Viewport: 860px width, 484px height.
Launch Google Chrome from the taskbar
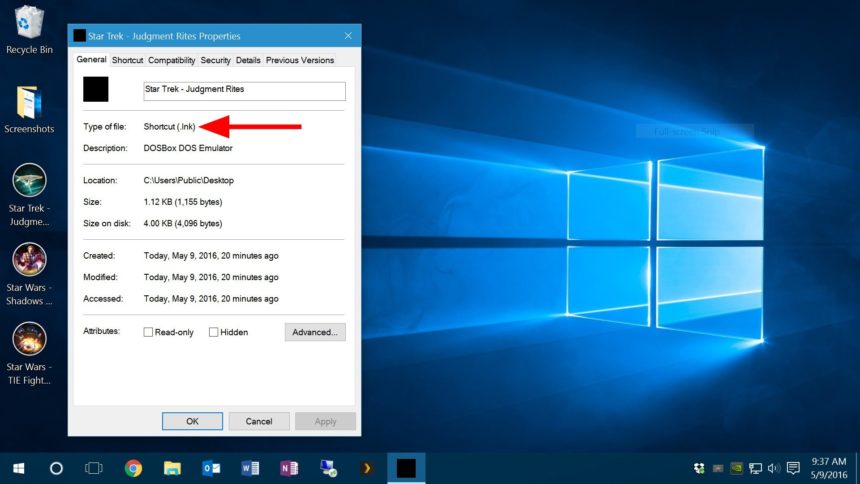133,468
